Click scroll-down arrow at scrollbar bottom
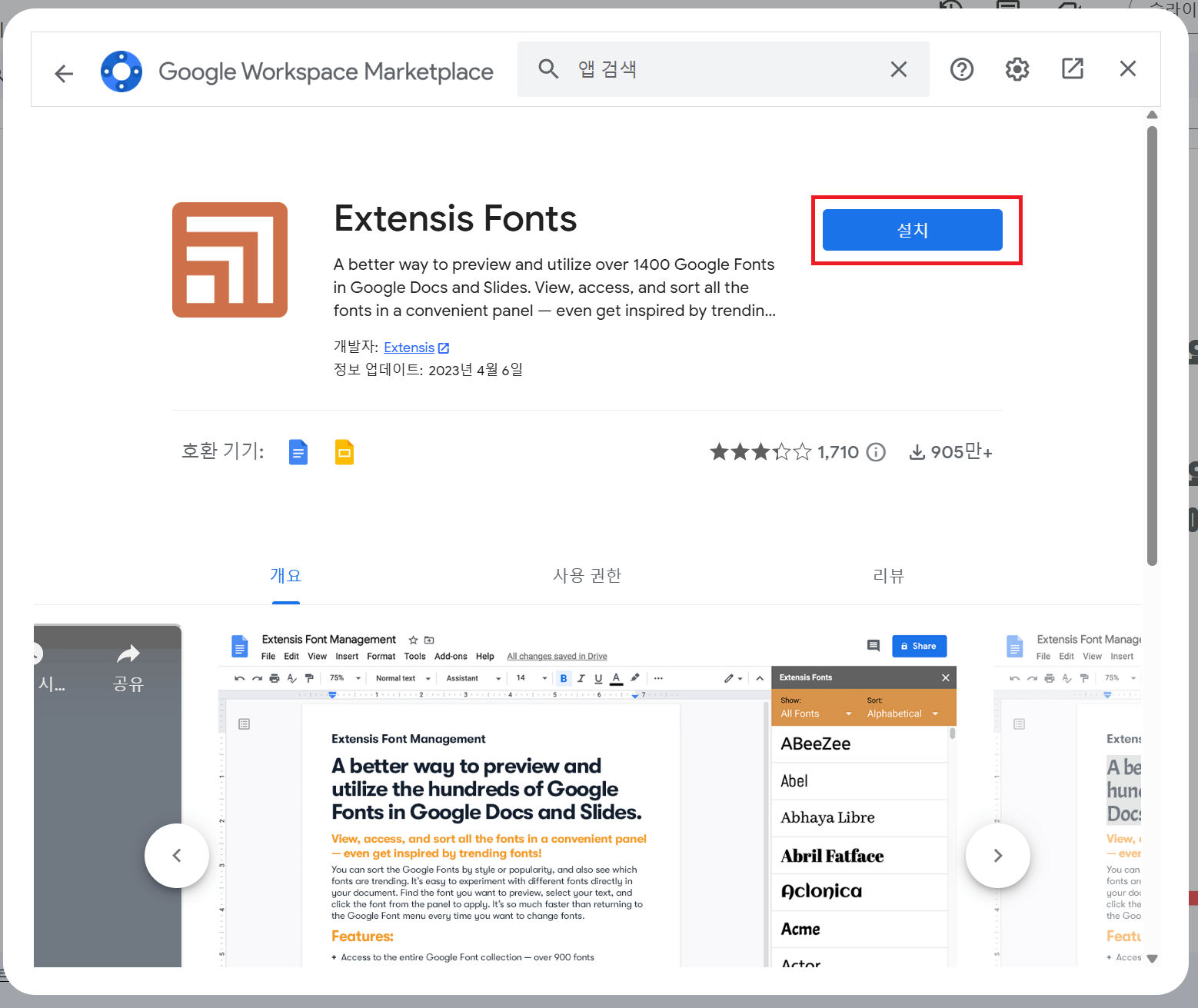 [x=1152, y=959]
